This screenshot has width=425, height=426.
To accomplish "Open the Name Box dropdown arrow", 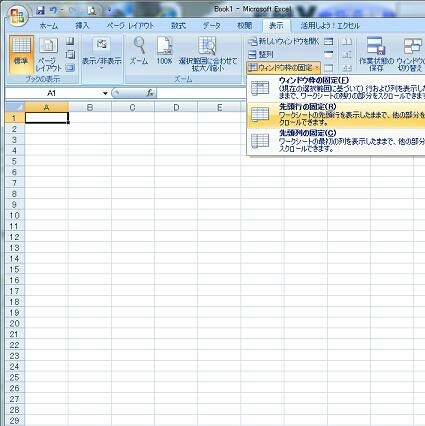I will point(105,93).
